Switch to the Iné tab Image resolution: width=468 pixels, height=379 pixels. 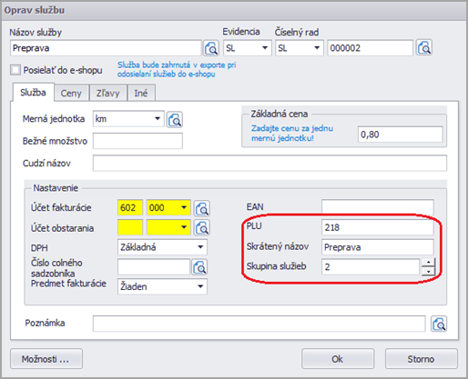tap(141, 93)
